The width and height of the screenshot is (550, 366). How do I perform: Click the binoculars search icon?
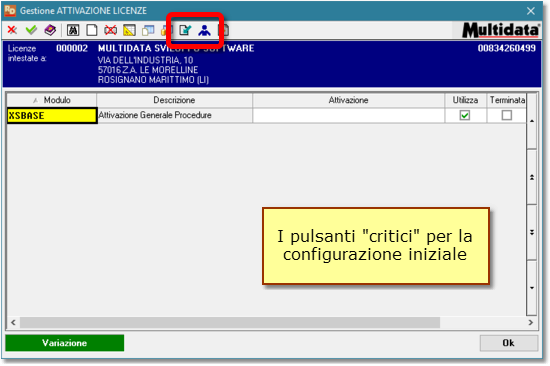coord(73,31)
